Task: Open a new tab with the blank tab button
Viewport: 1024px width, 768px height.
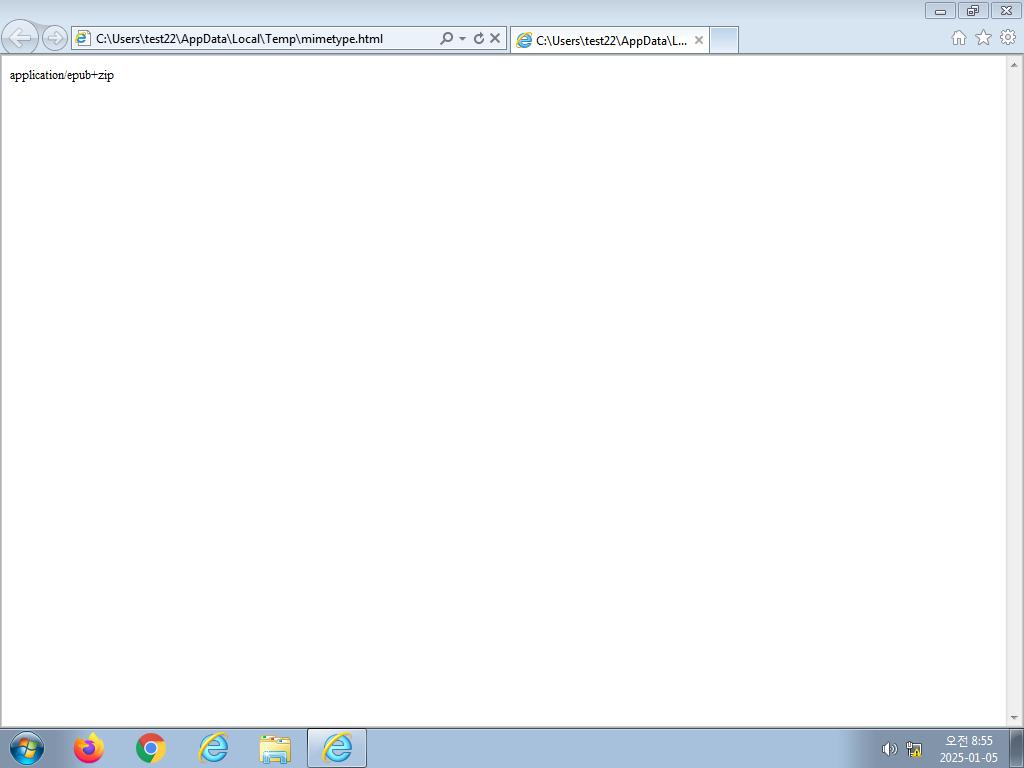Action: (724, 40)
